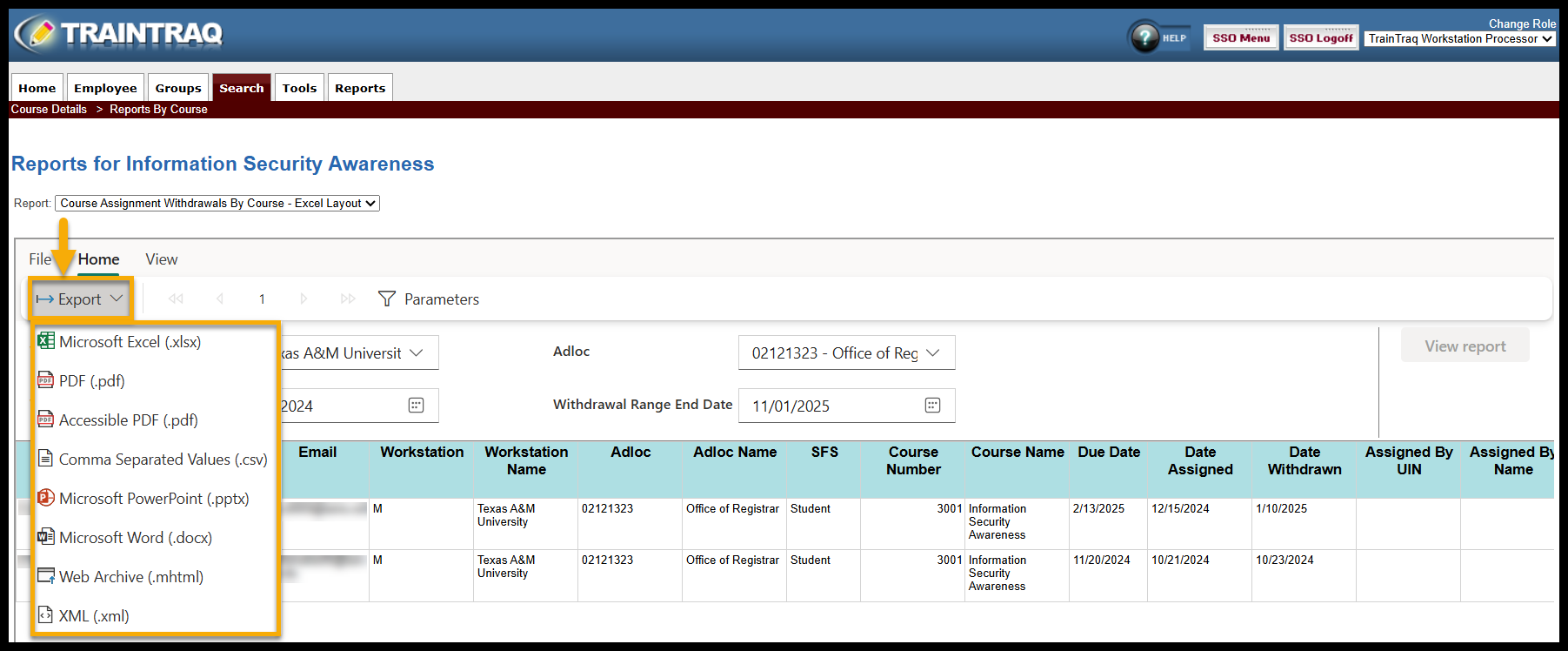Click the SSO Logoff button
This screenshot has height=651, width=1568.
(1320, 37)
